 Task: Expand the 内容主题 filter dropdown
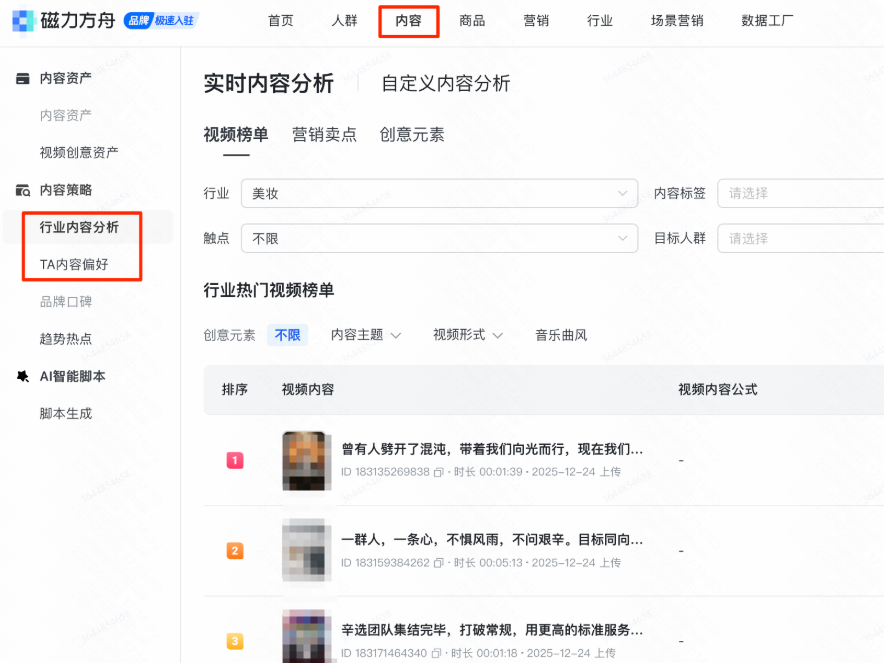point(365,335)
